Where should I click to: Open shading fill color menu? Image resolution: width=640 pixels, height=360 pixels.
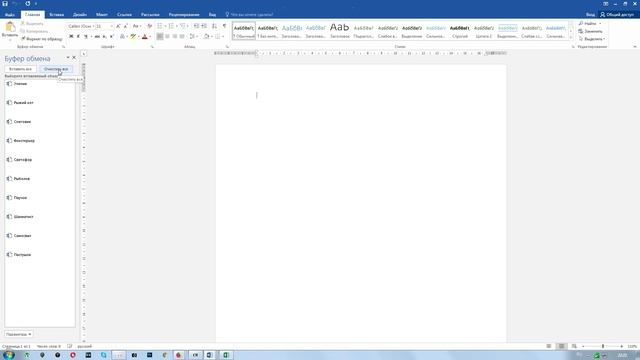[207, 37]
